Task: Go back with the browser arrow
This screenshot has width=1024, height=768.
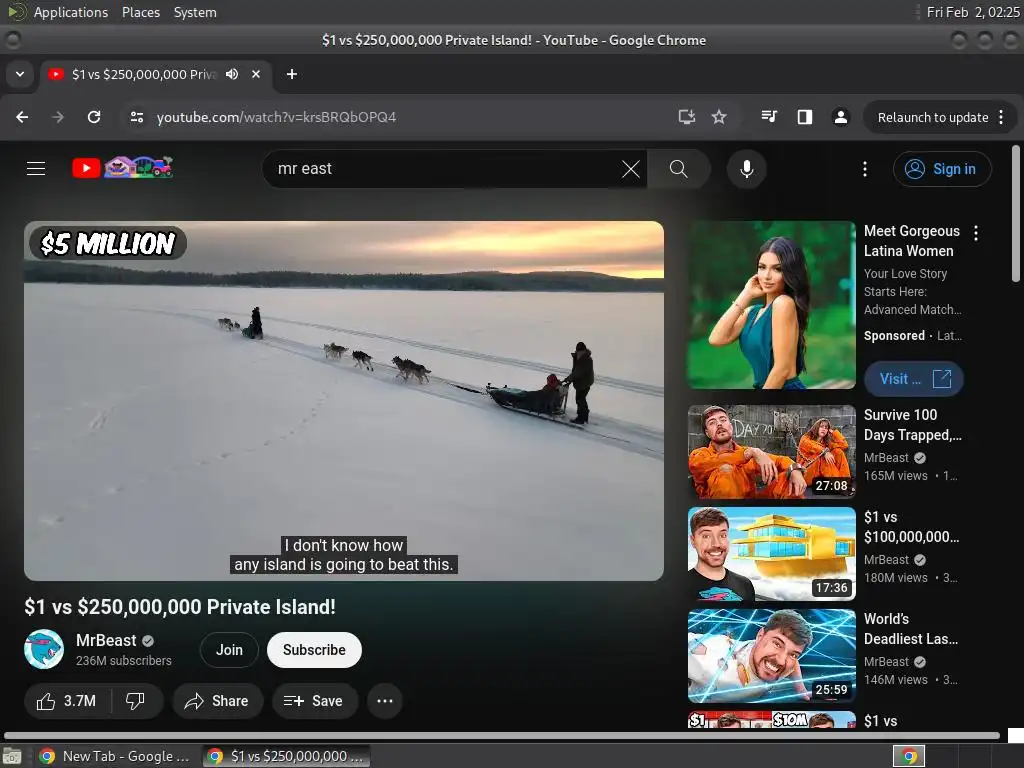Action: 22,117
